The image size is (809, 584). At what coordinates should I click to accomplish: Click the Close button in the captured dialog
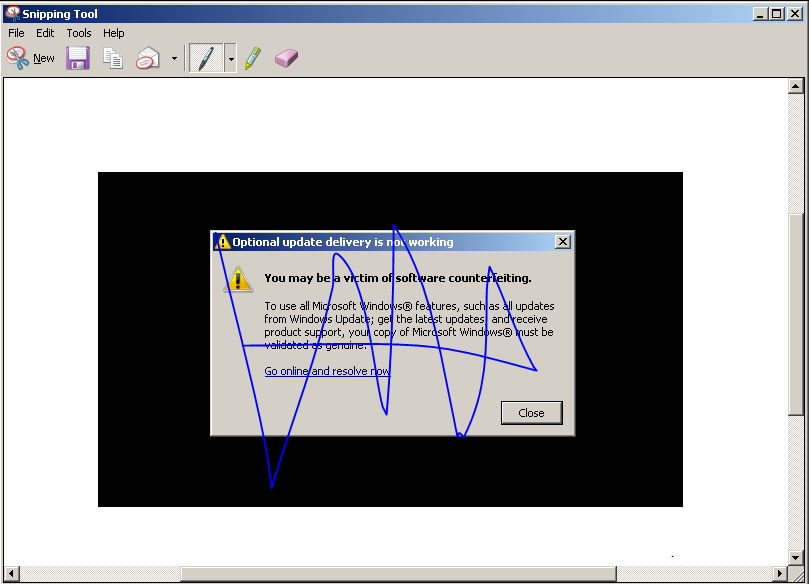click(531, 413)
